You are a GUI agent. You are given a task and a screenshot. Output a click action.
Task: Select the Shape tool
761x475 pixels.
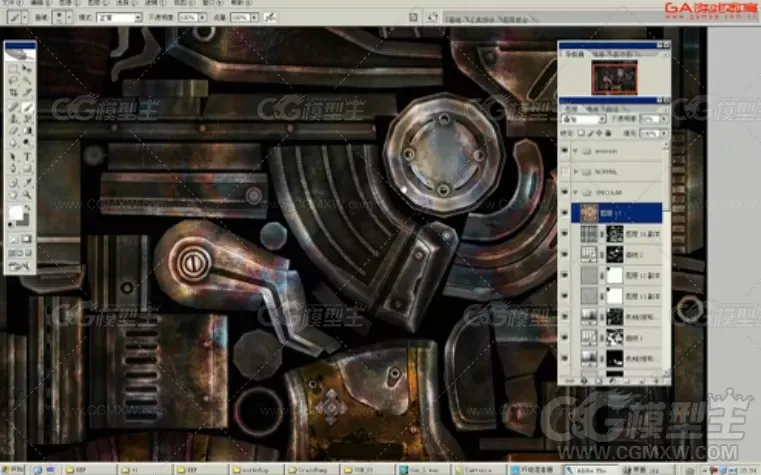pyautogui.click(x=27, y=168)
